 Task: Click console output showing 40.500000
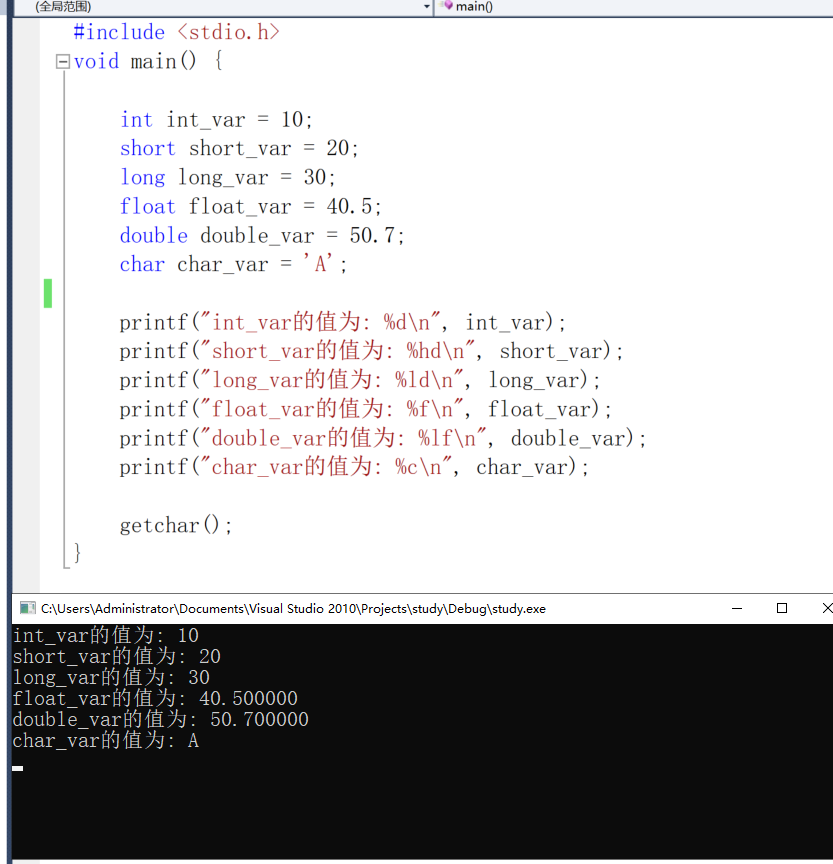(x=155, y=698)
